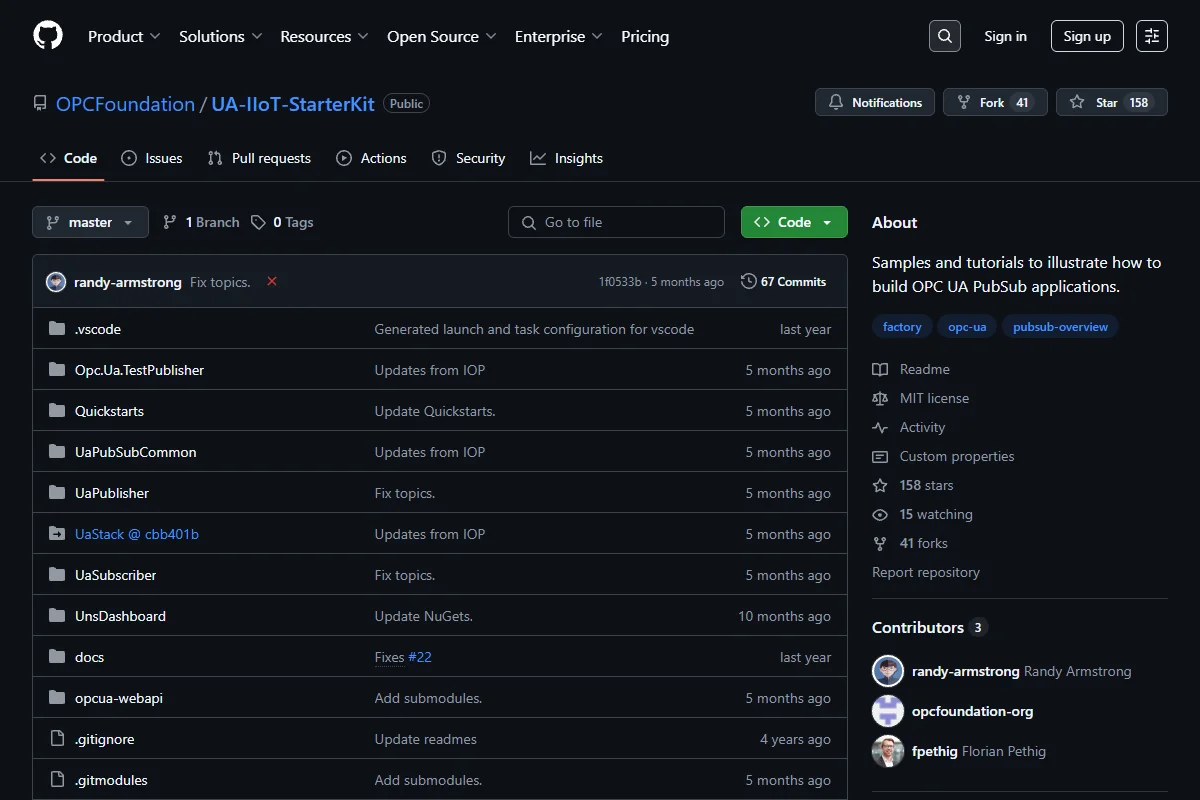
Task: Click the star icon next to 158 stars
Action: pos(880,485)
